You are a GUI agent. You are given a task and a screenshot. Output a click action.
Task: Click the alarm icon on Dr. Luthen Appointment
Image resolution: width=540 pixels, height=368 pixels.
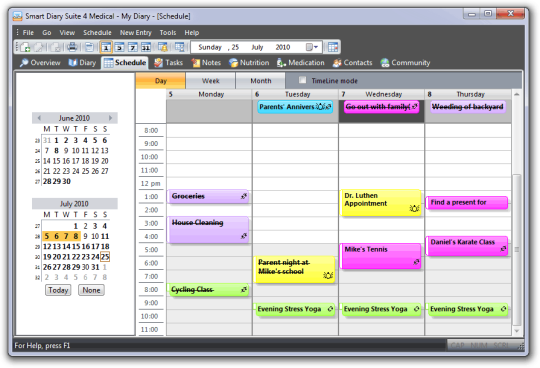[414, 208]
